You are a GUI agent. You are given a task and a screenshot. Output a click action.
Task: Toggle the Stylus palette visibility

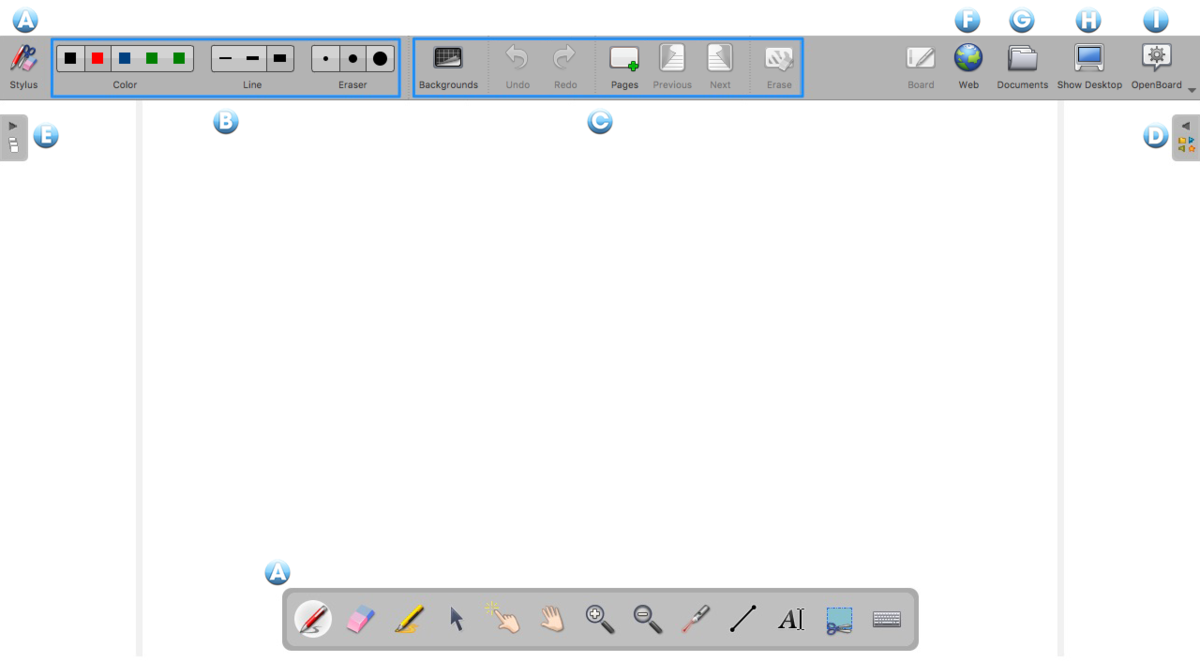23,66
